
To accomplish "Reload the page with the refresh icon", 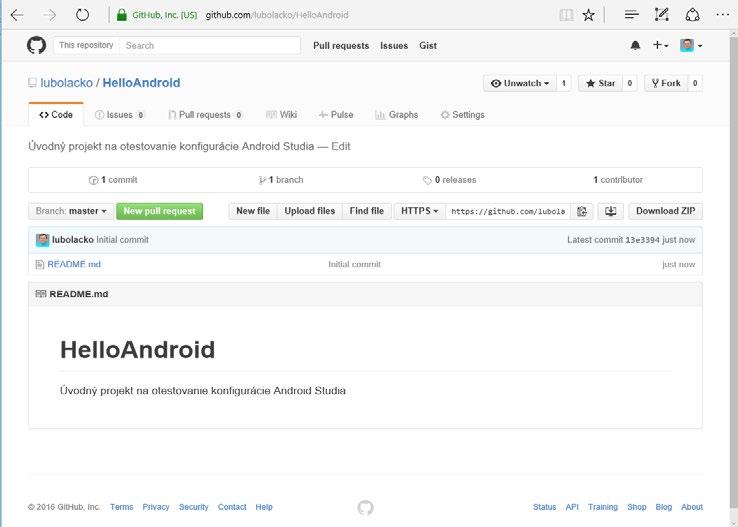I will (82, 15).
